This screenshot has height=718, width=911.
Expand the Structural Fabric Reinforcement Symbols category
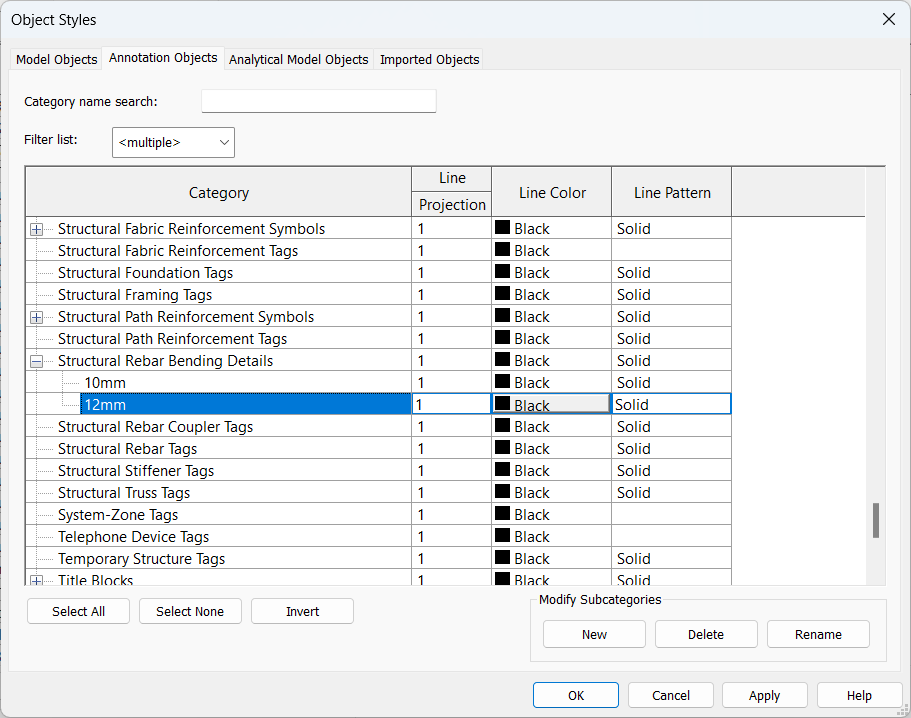tap(36, 228)
